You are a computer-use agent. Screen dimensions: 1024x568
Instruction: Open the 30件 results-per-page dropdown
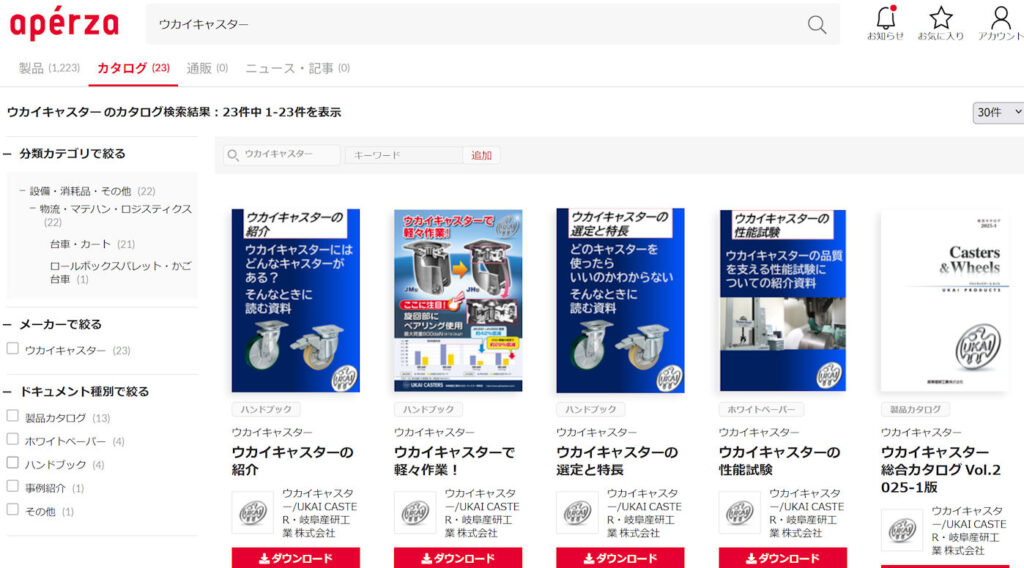[998, 112]
